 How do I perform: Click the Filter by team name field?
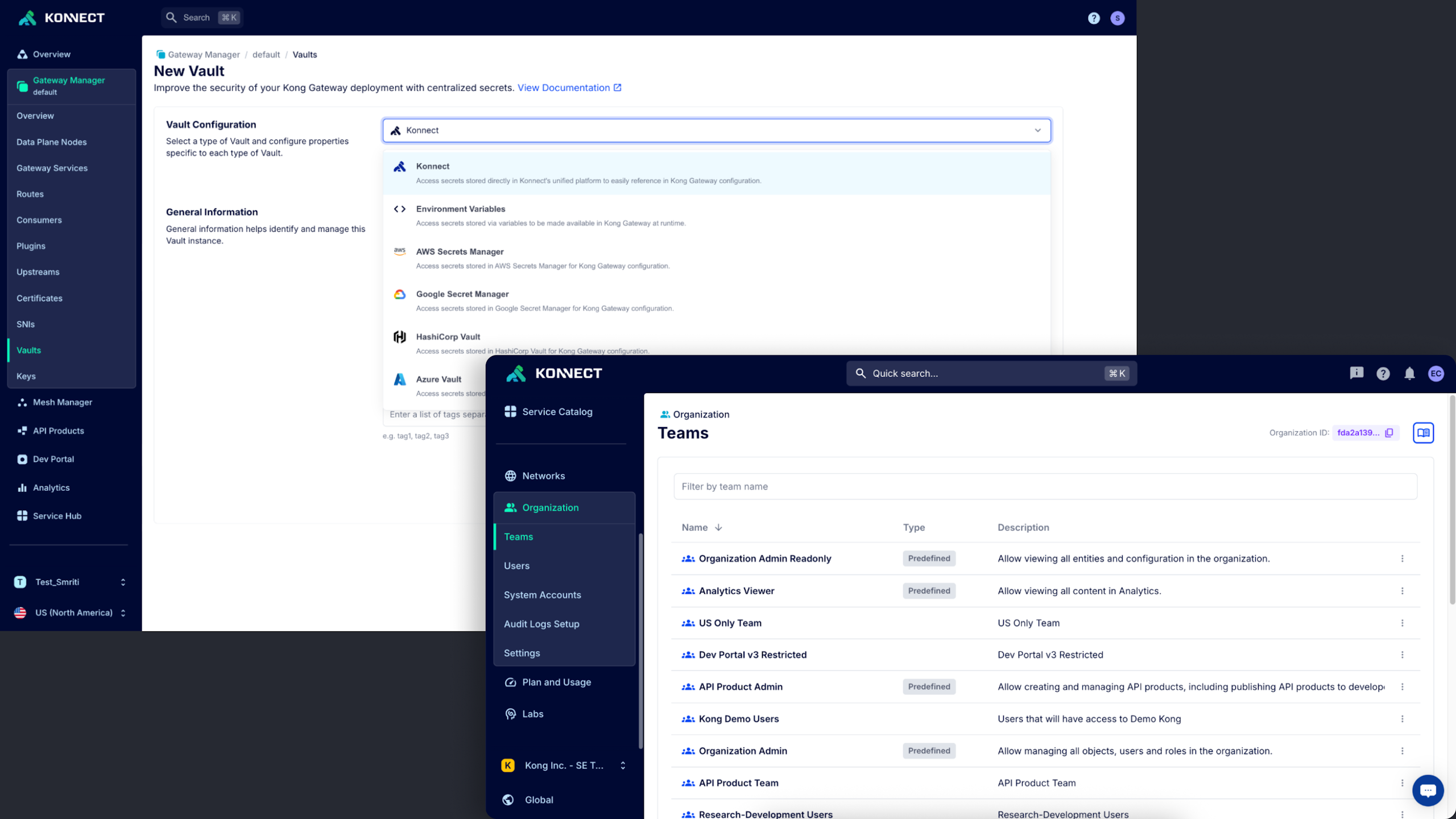[x=1045, y=486]
